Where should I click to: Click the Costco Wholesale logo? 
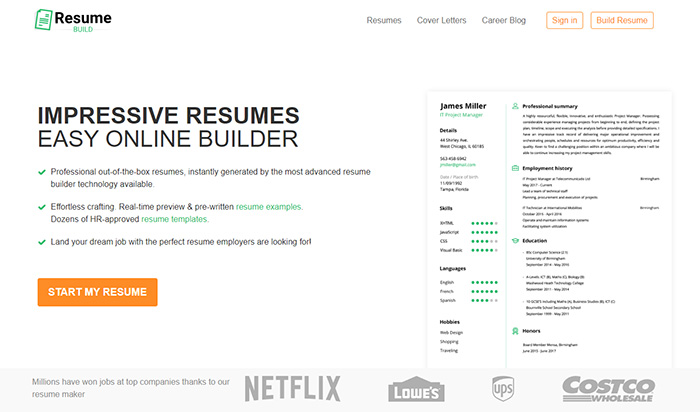click(609, 388)
